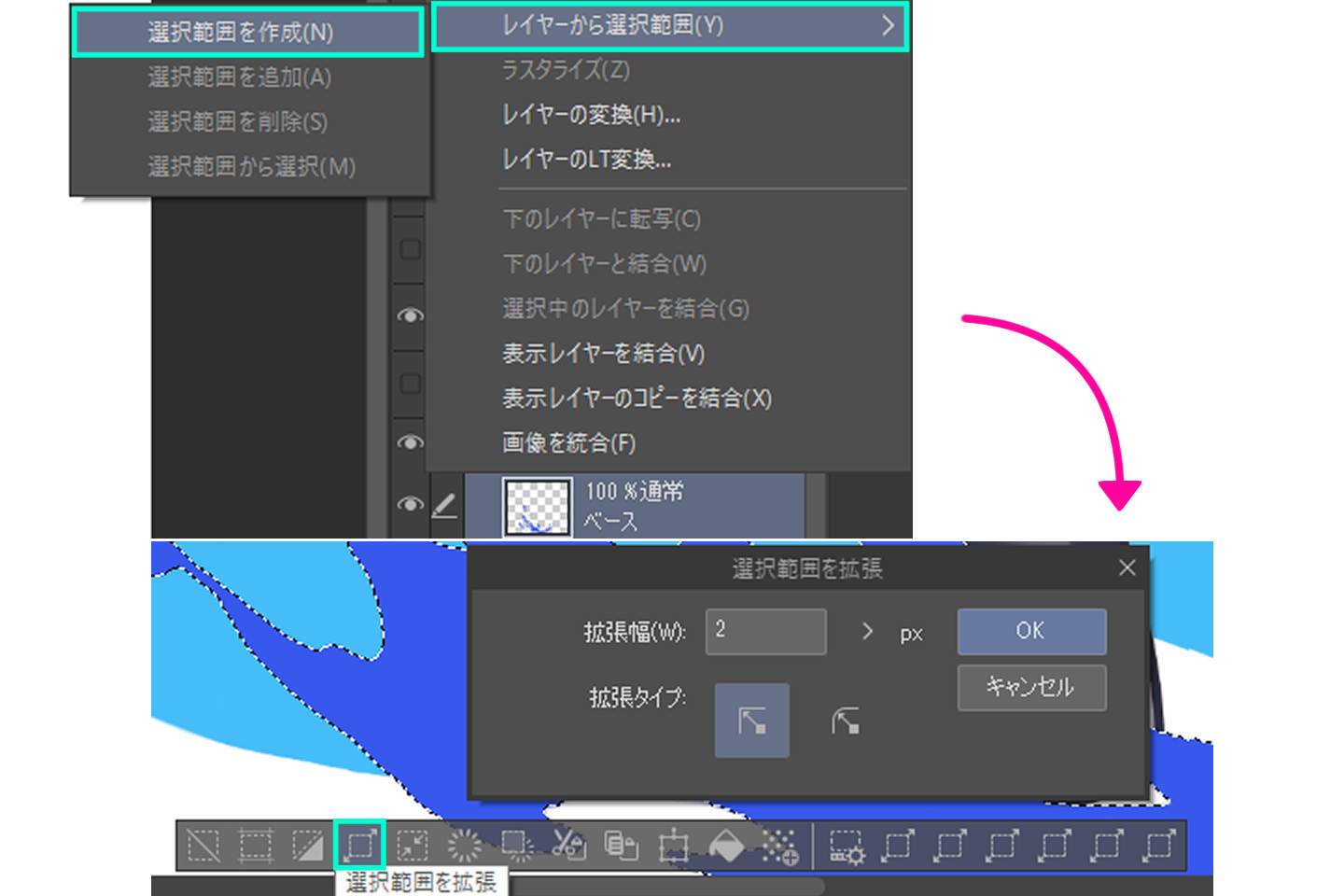
Task: Click the 拡張幅 value input field
Action: (764, 631)
